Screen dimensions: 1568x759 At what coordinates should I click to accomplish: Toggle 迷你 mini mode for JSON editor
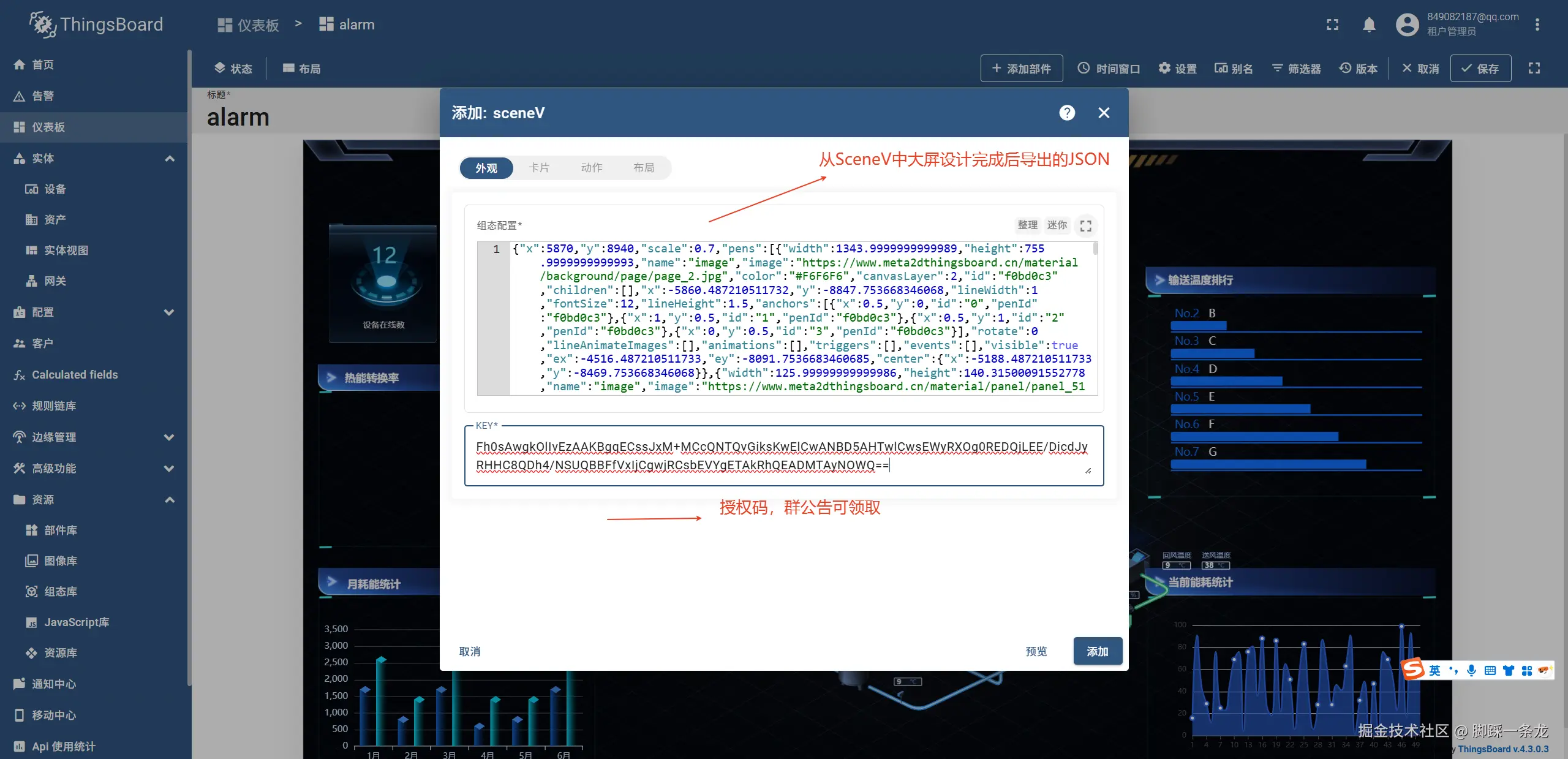point(1057,225)
